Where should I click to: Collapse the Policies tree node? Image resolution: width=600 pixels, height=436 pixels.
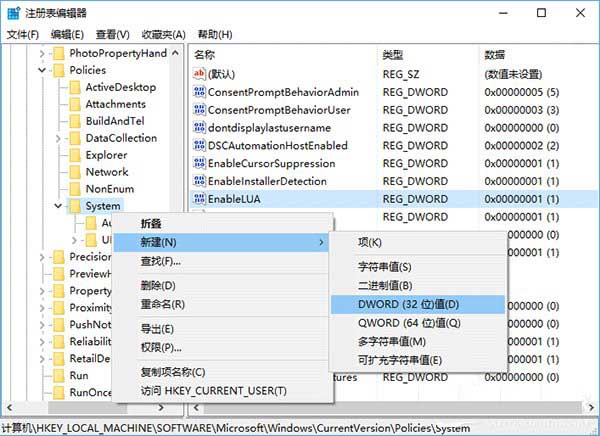pyautogui.click(x=41, y=70)
